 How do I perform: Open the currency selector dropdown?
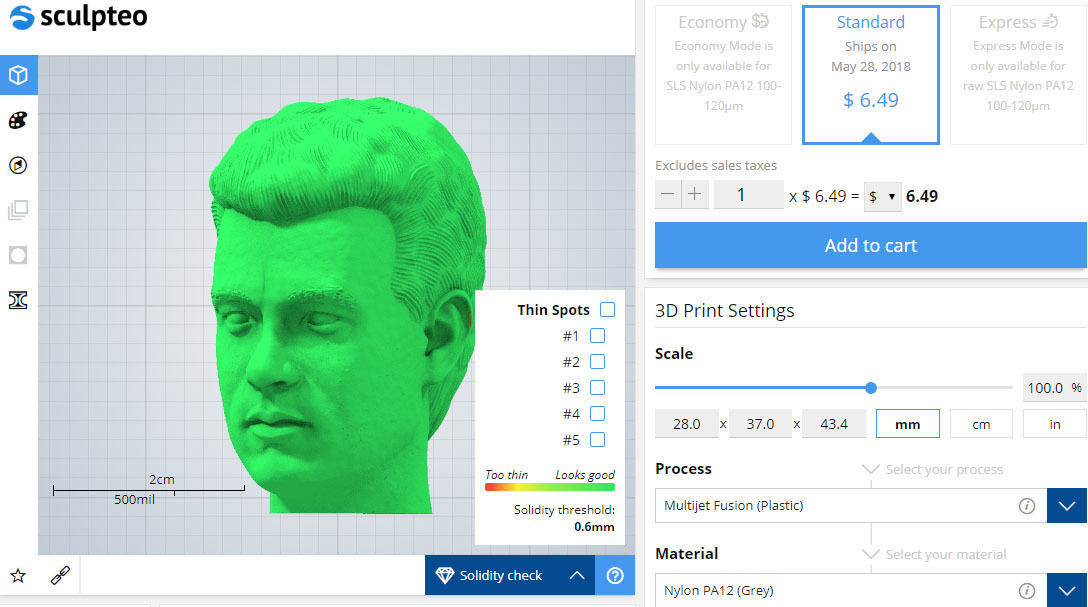click(883, 197)
